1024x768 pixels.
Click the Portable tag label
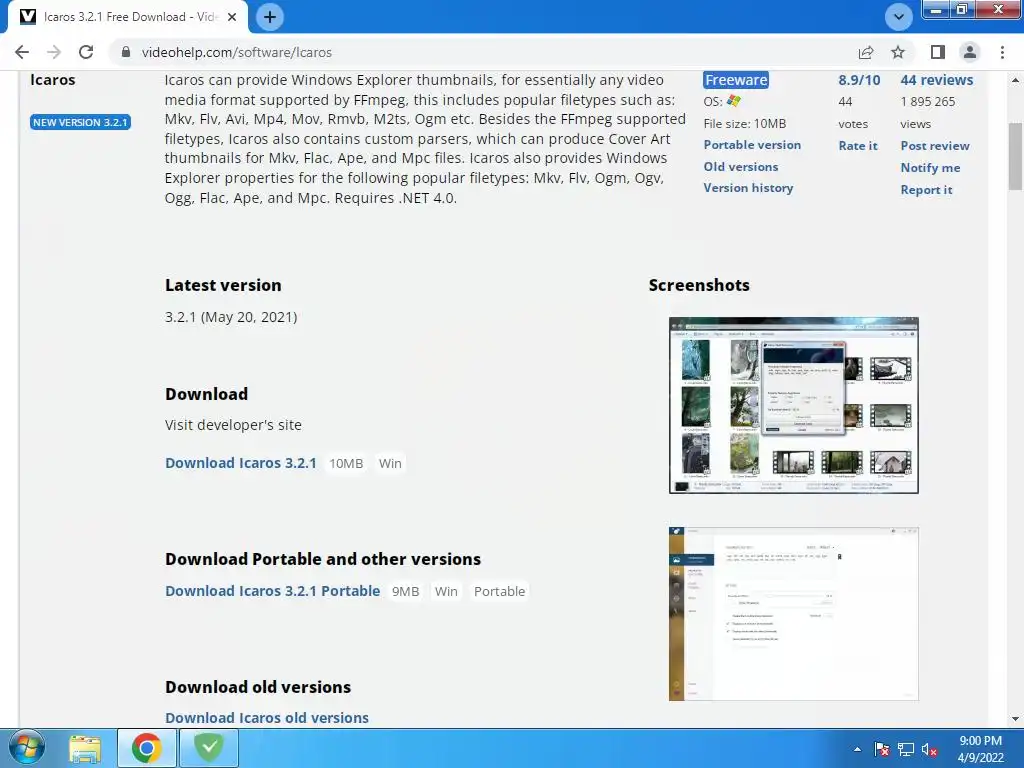[x=500, y=591]
